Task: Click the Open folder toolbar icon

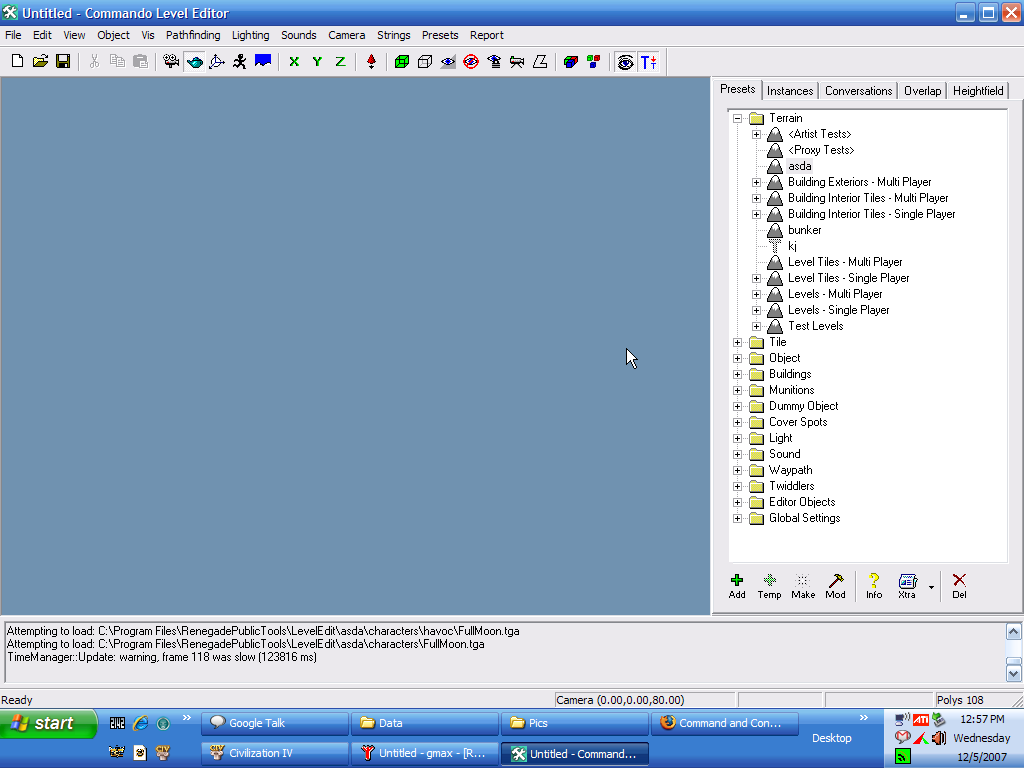Action: (x=40, y=61)
